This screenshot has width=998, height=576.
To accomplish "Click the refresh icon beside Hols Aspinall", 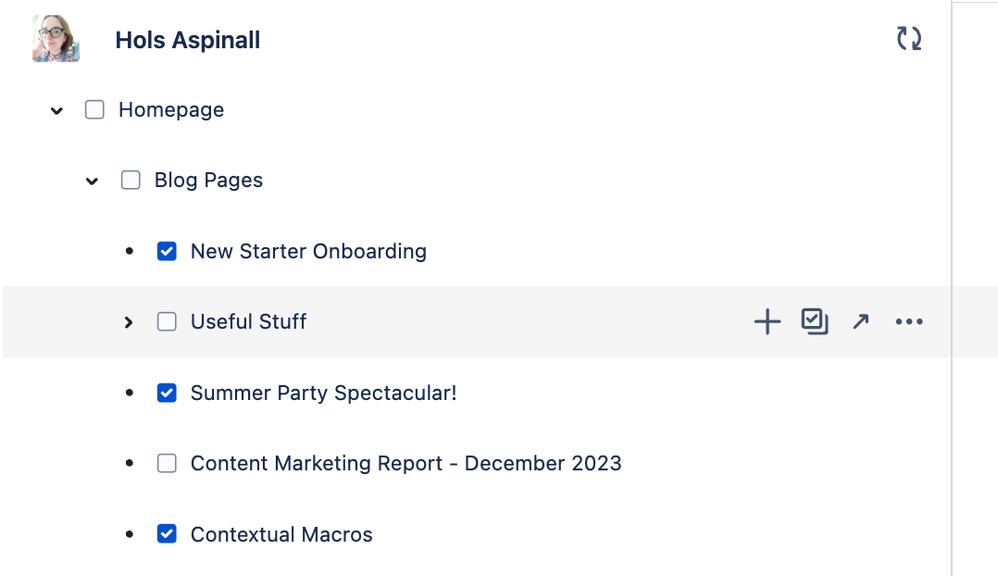I will point(908,39).
